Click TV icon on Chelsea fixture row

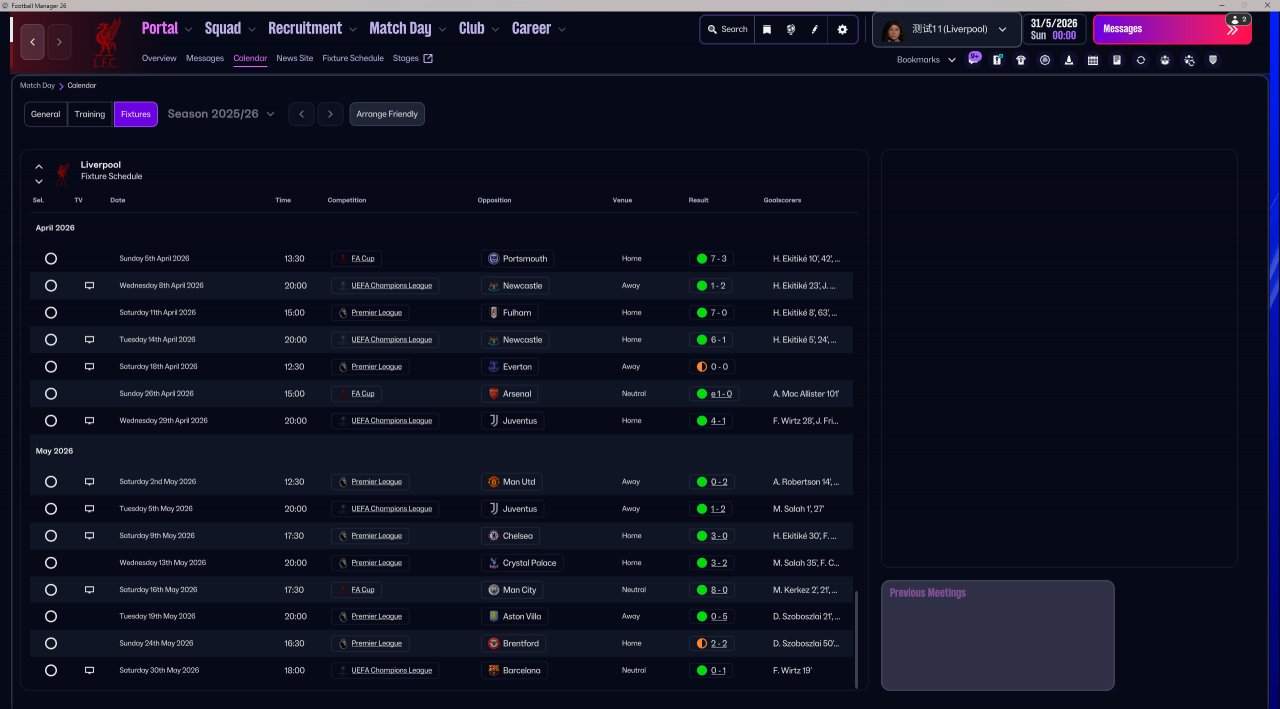tap(89, 536)
